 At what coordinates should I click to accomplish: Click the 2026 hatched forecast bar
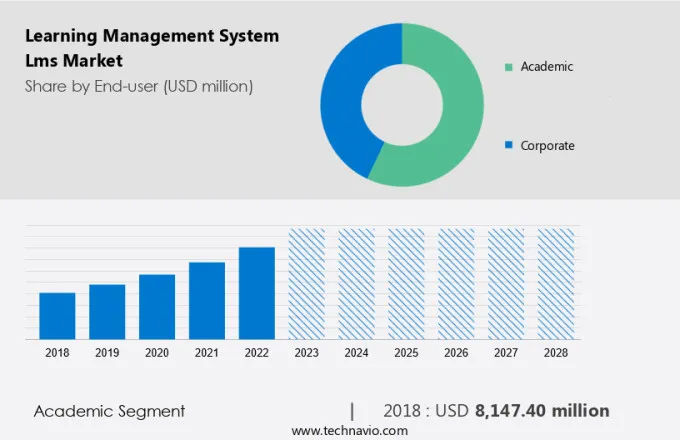456,283
